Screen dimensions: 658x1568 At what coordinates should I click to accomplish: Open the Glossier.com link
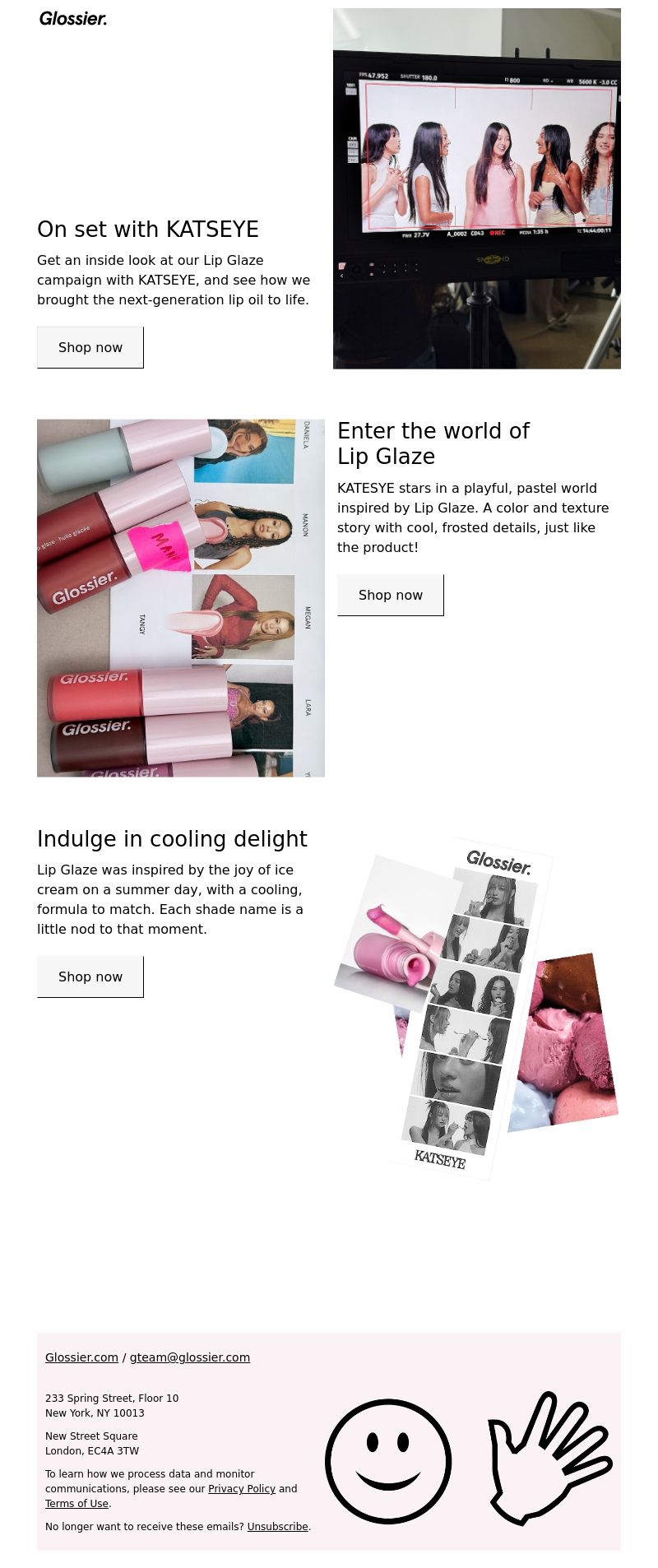pyautogui.click(x=81, y=1357)
